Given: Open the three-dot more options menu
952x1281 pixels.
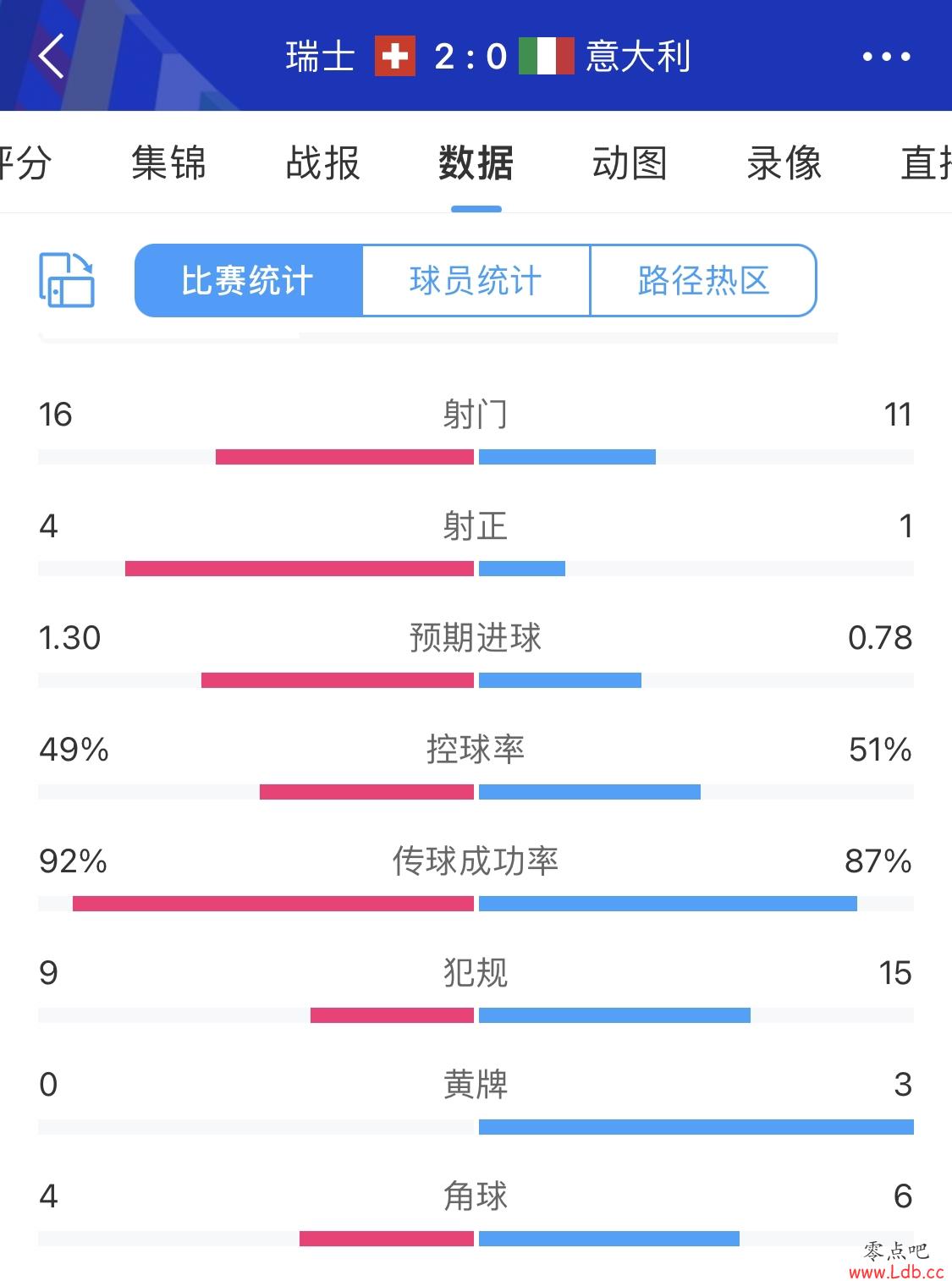Looking at the screenshot, I should 885,58.
